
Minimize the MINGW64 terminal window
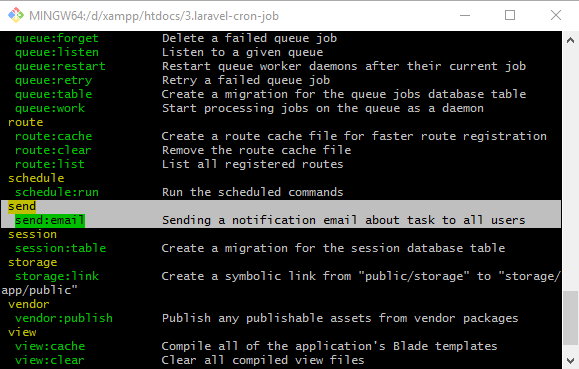465,15
